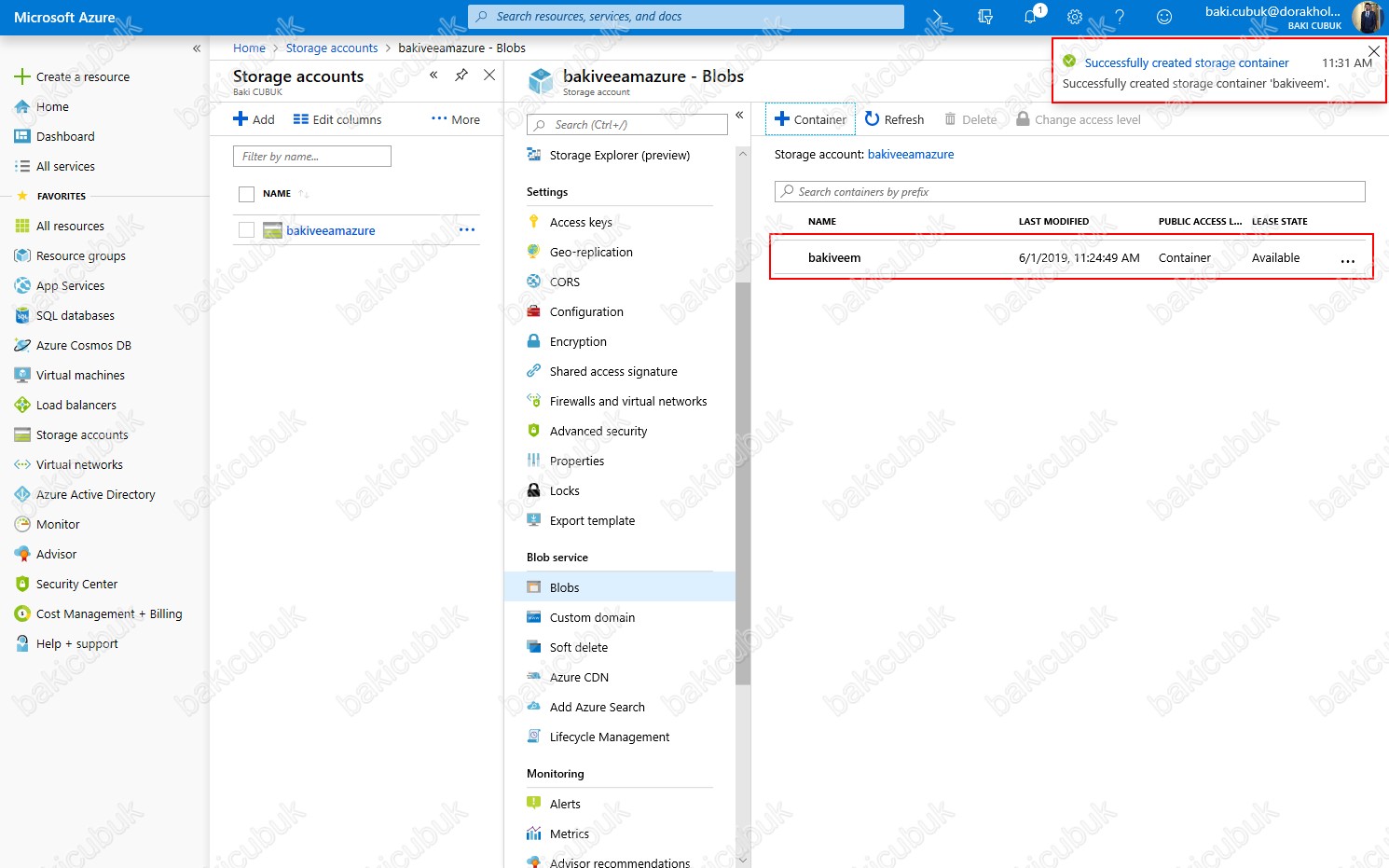1389x868 pixels.
Task: Open the bakiveem container row
Action: tap(1071, 258)
